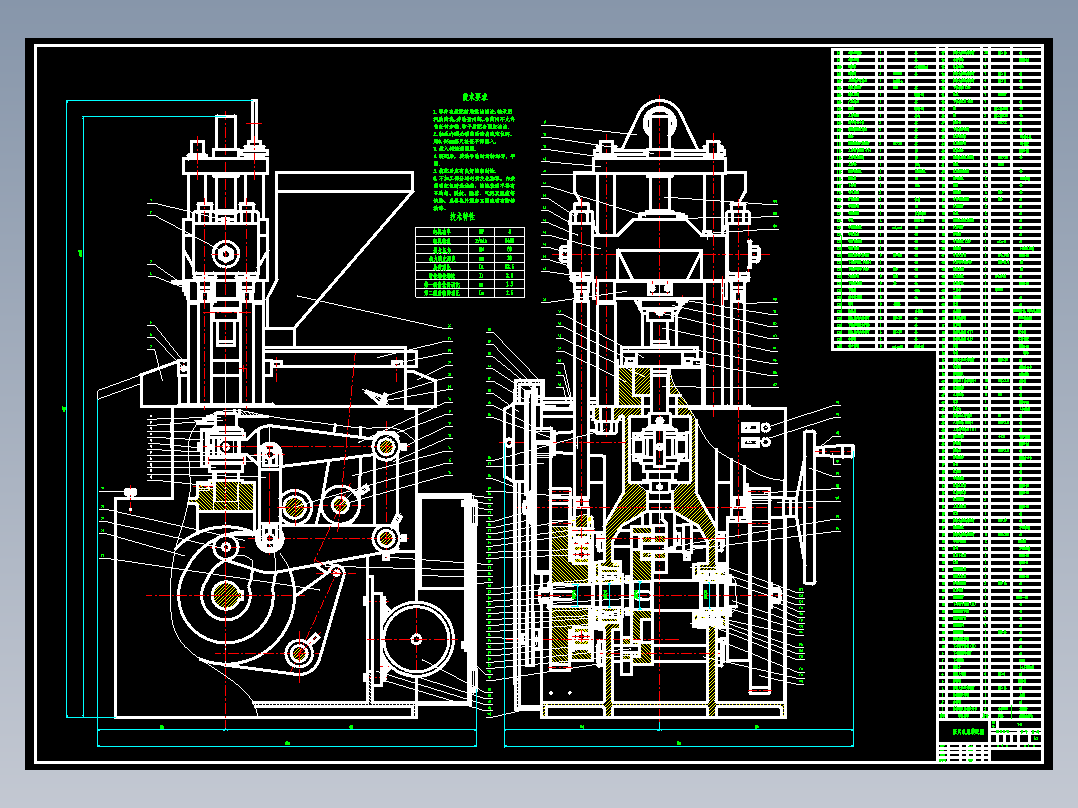Select the green technical notes paragraph block
Screen dimensions: 1078x808
click(474, 159)
